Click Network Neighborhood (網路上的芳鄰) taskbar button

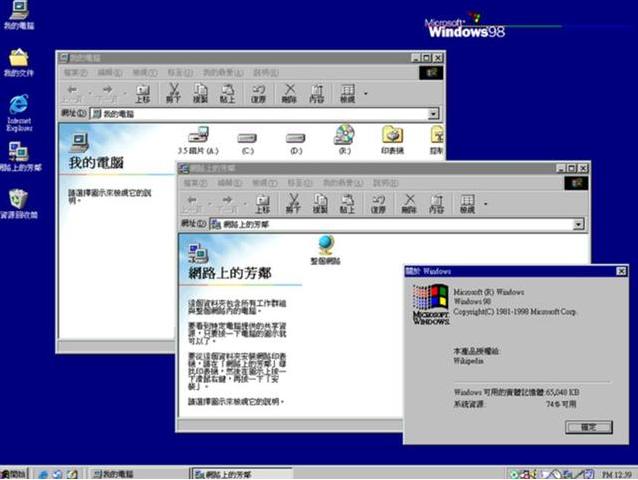(242, 474)
